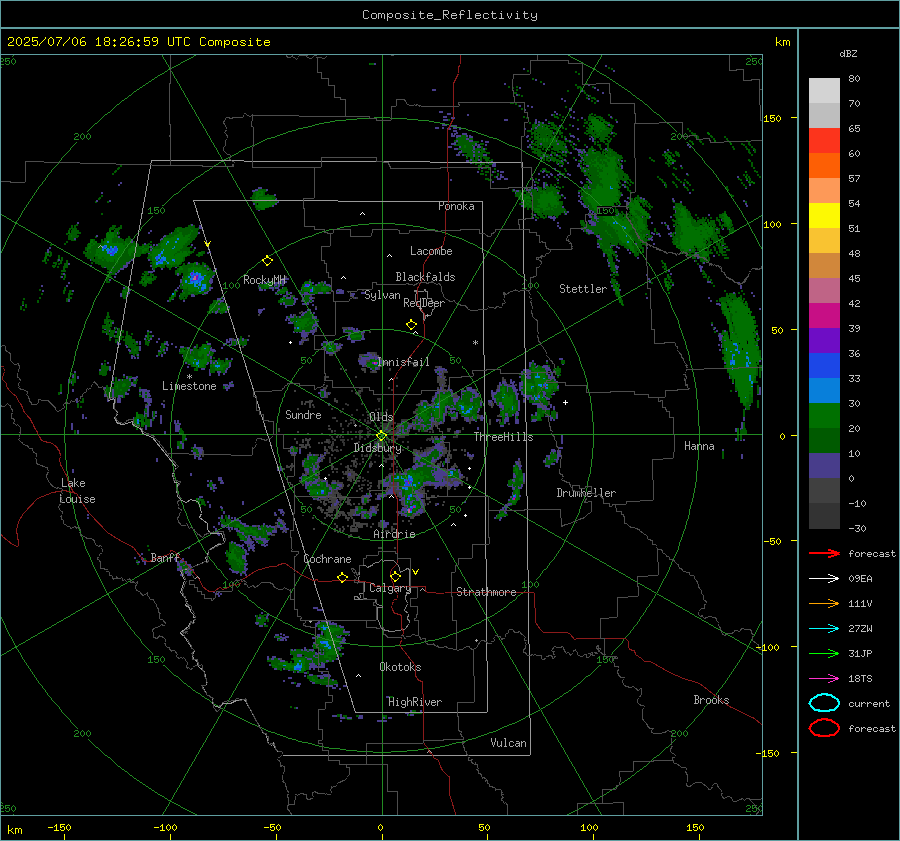Select the Calgary city label
Image resolution: width=900 pixels, height=841 pixels.
[x=390, y=588]
